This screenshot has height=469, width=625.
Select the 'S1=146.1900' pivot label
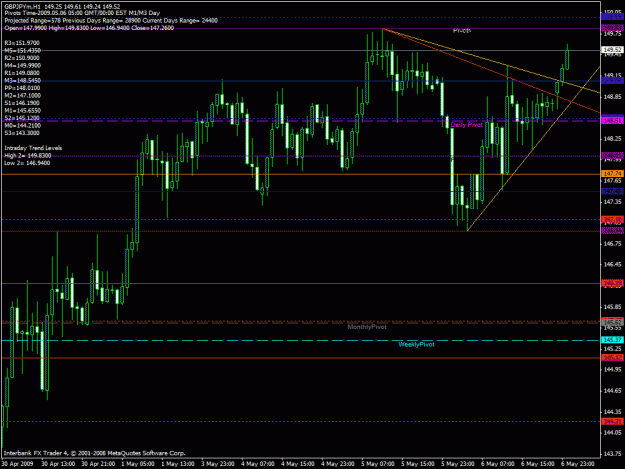pyautogui.click(x=22, y=103)
